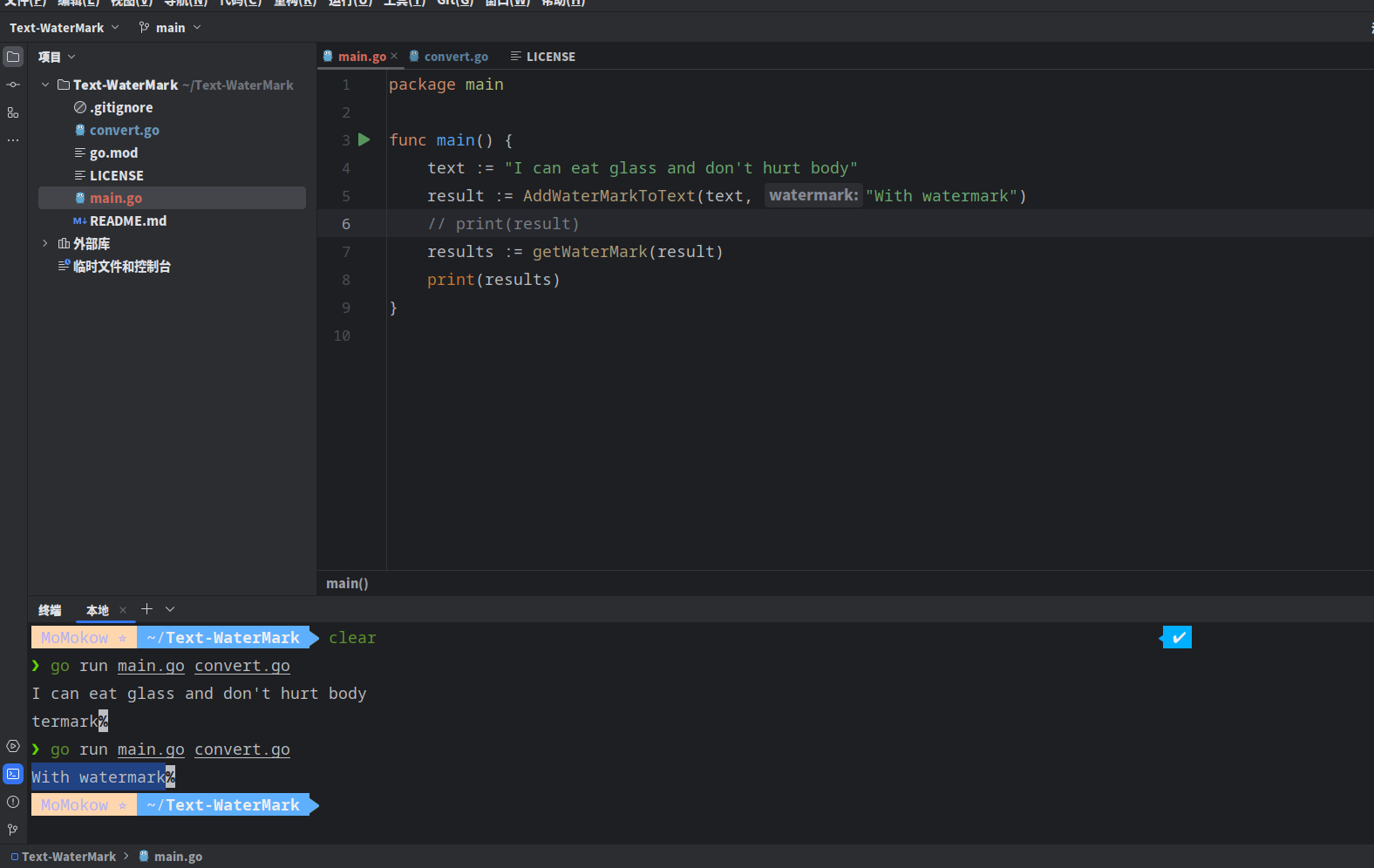Select the Terminal tool window icon
1374x868 pixels.
(13, 774)
